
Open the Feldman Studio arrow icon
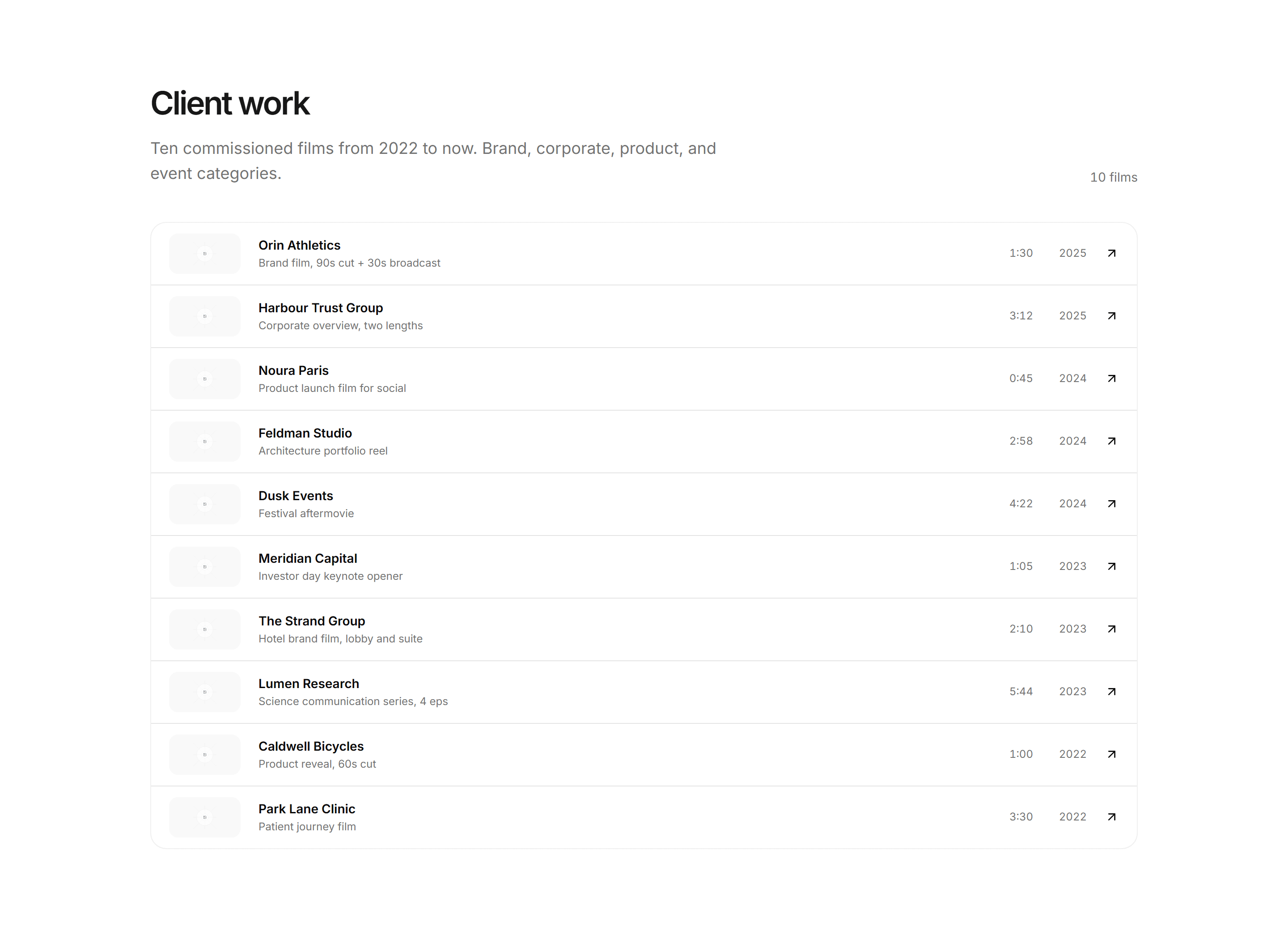point(1111,442)
